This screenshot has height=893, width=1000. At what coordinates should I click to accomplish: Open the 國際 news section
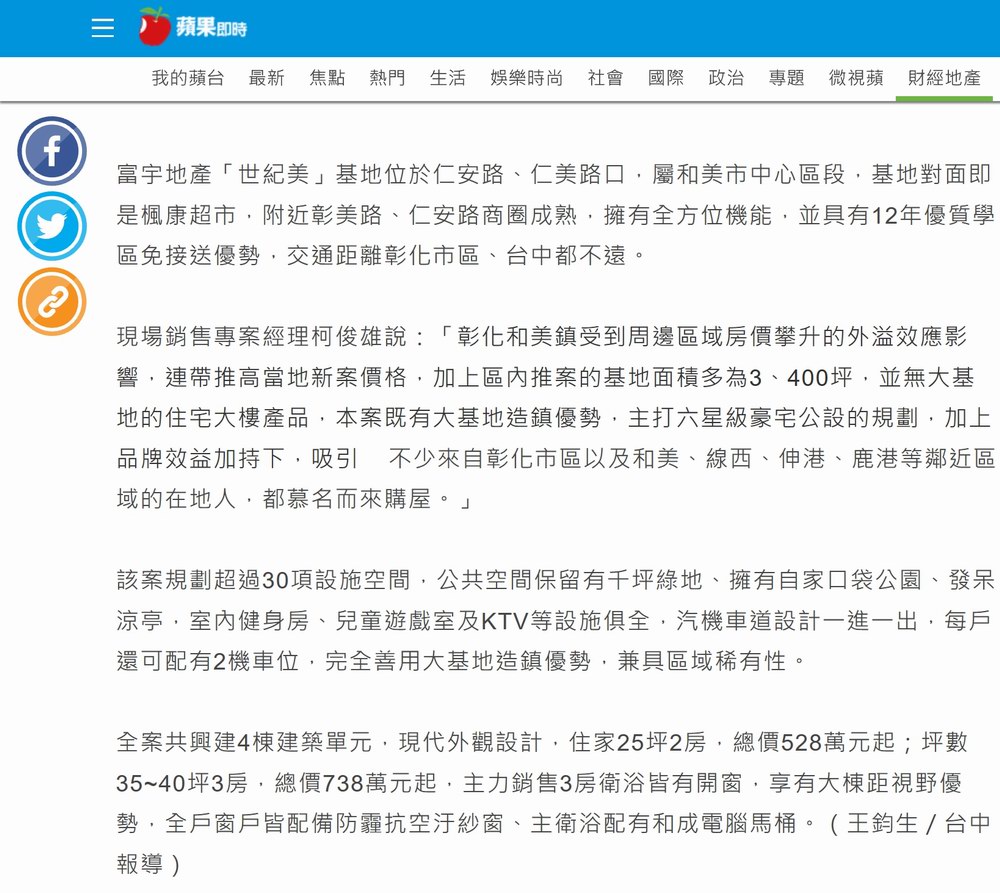666,78
